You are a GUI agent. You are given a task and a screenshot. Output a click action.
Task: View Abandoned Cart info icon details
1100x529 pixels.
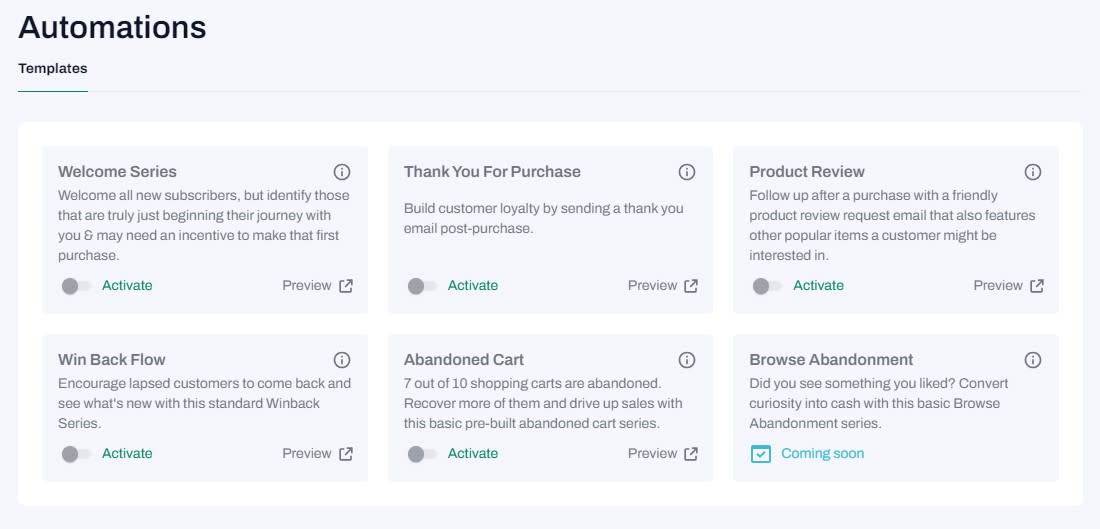pos(687,360)
